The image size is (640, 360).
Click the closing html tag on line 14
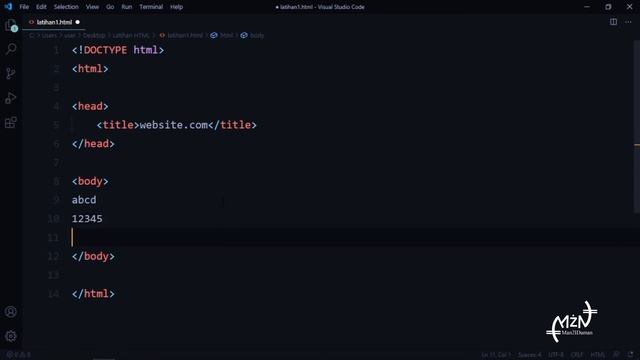[93, 294]
